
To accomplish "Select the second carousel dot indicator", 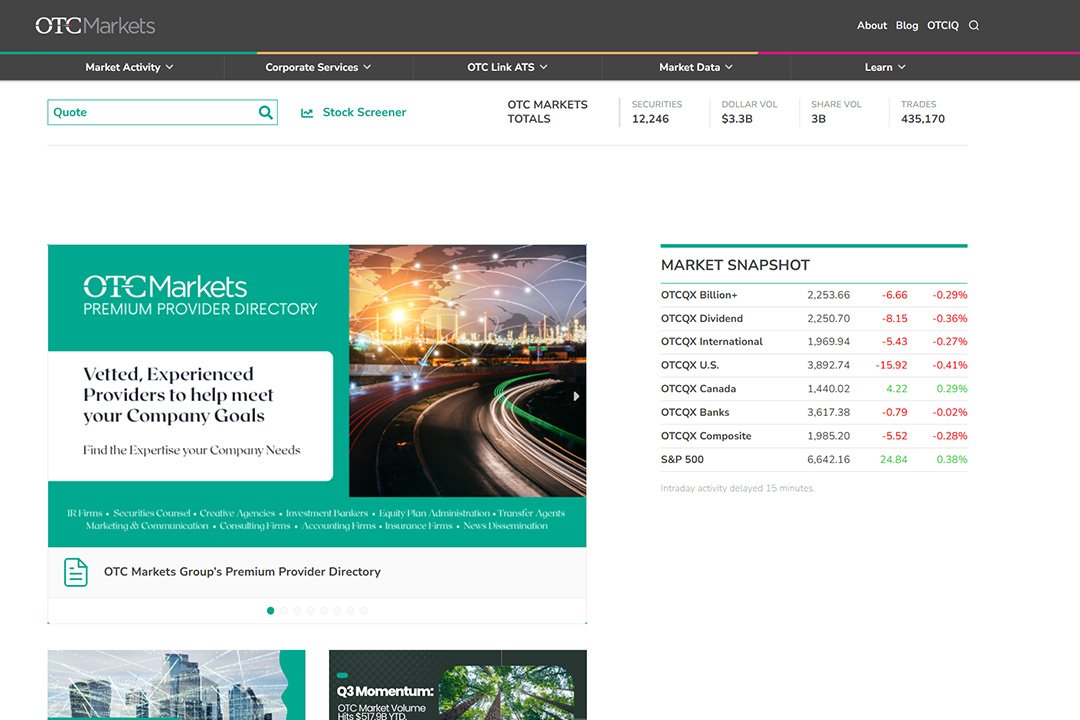I will (x=284, y=610).
